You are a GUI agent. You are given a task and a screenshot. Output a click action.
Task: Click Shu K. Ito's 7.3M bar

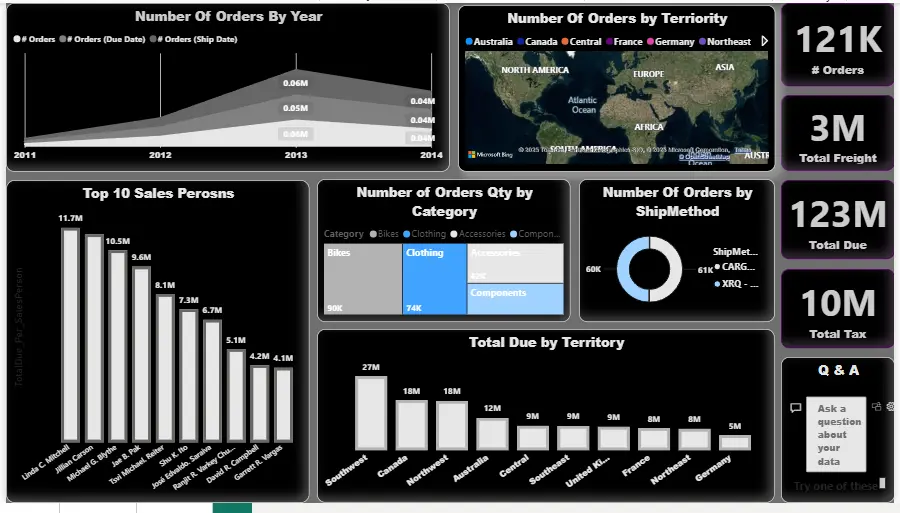(x=189, y=376)
